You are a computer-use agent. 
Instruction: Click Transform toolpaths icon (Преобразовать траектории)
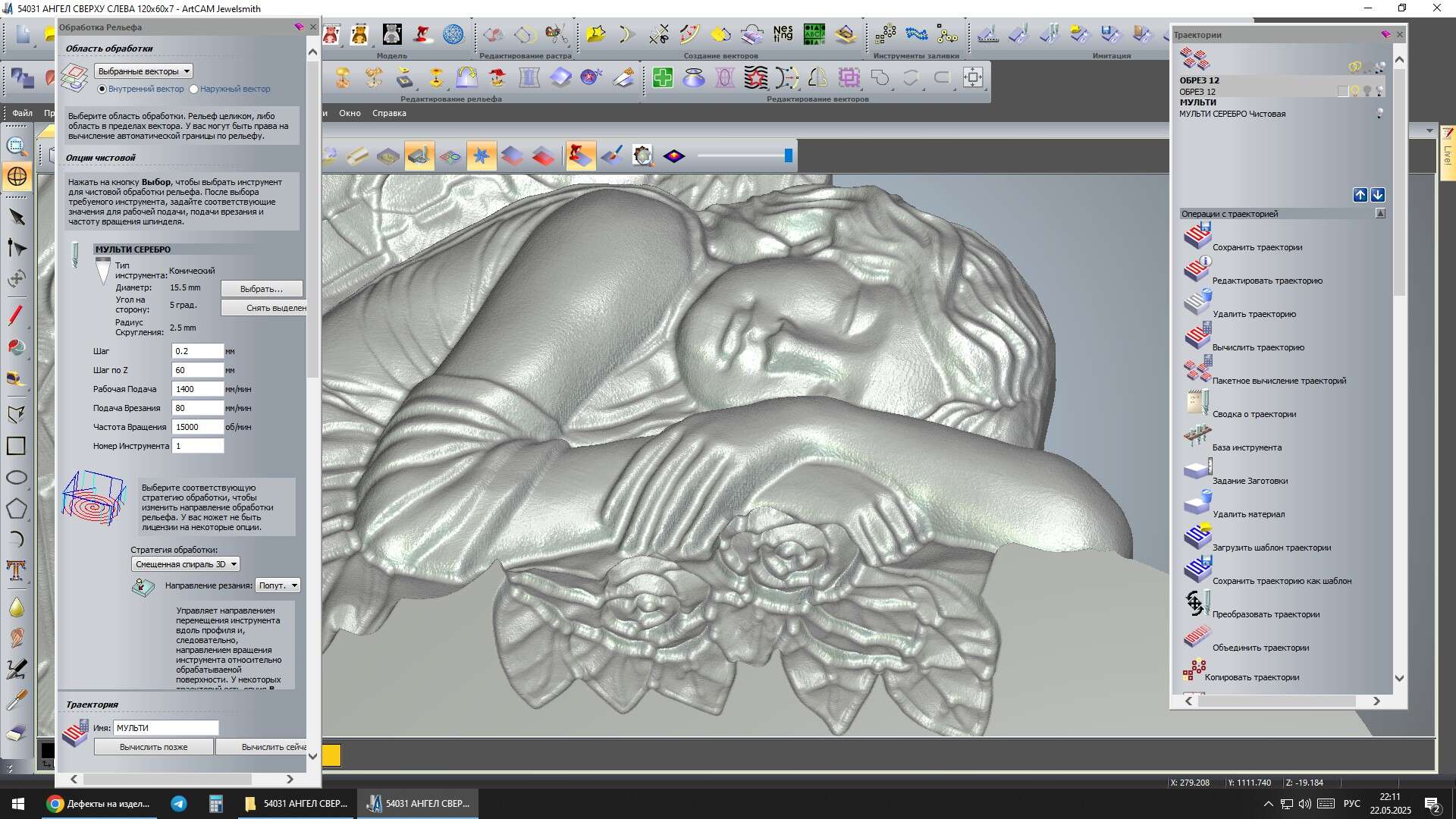click(x=1197, y=603)
